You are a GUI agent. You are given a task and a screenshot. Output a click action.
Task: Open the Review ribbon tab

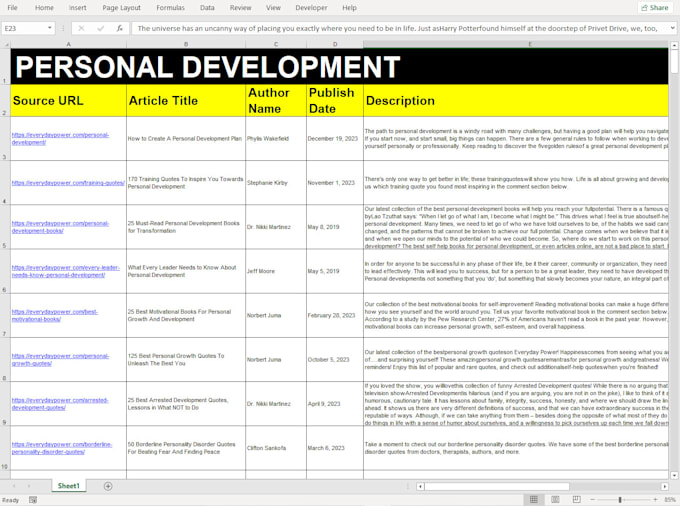pyautogui.click(x=241, y=7)
